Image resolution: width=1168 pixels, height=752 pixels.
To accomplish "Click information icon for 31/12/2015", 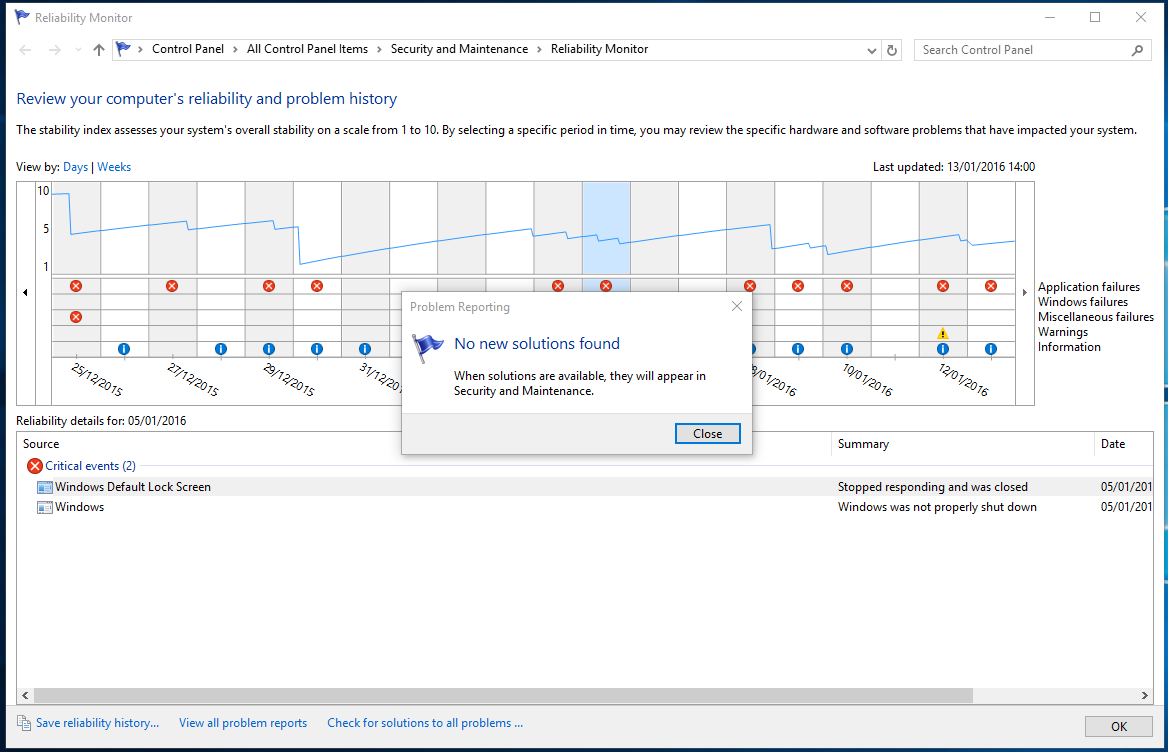I will (x=365, y=348).
